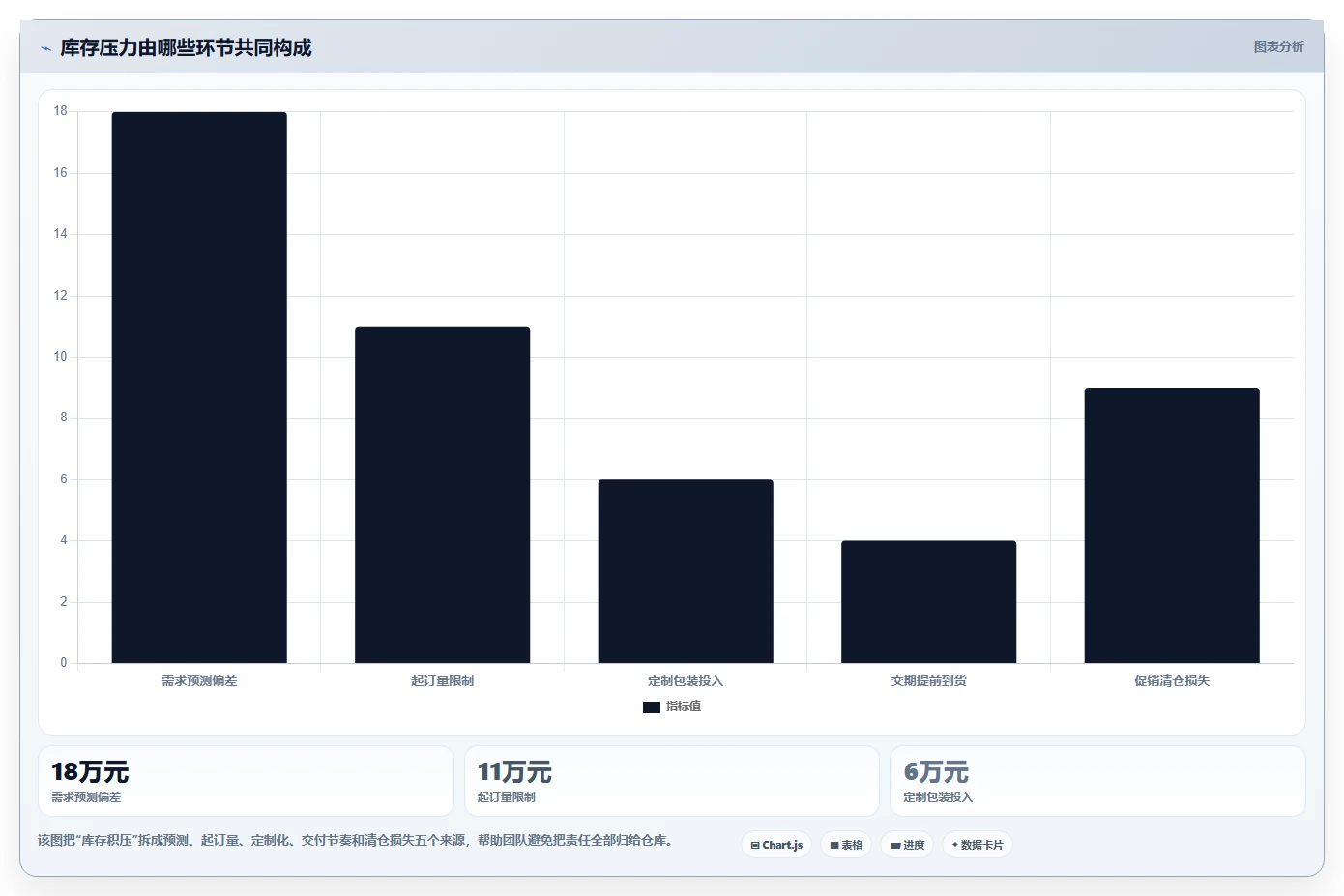
Task: Open the 6万元 定制包装投入 data card
Action: click(1097, 781)
